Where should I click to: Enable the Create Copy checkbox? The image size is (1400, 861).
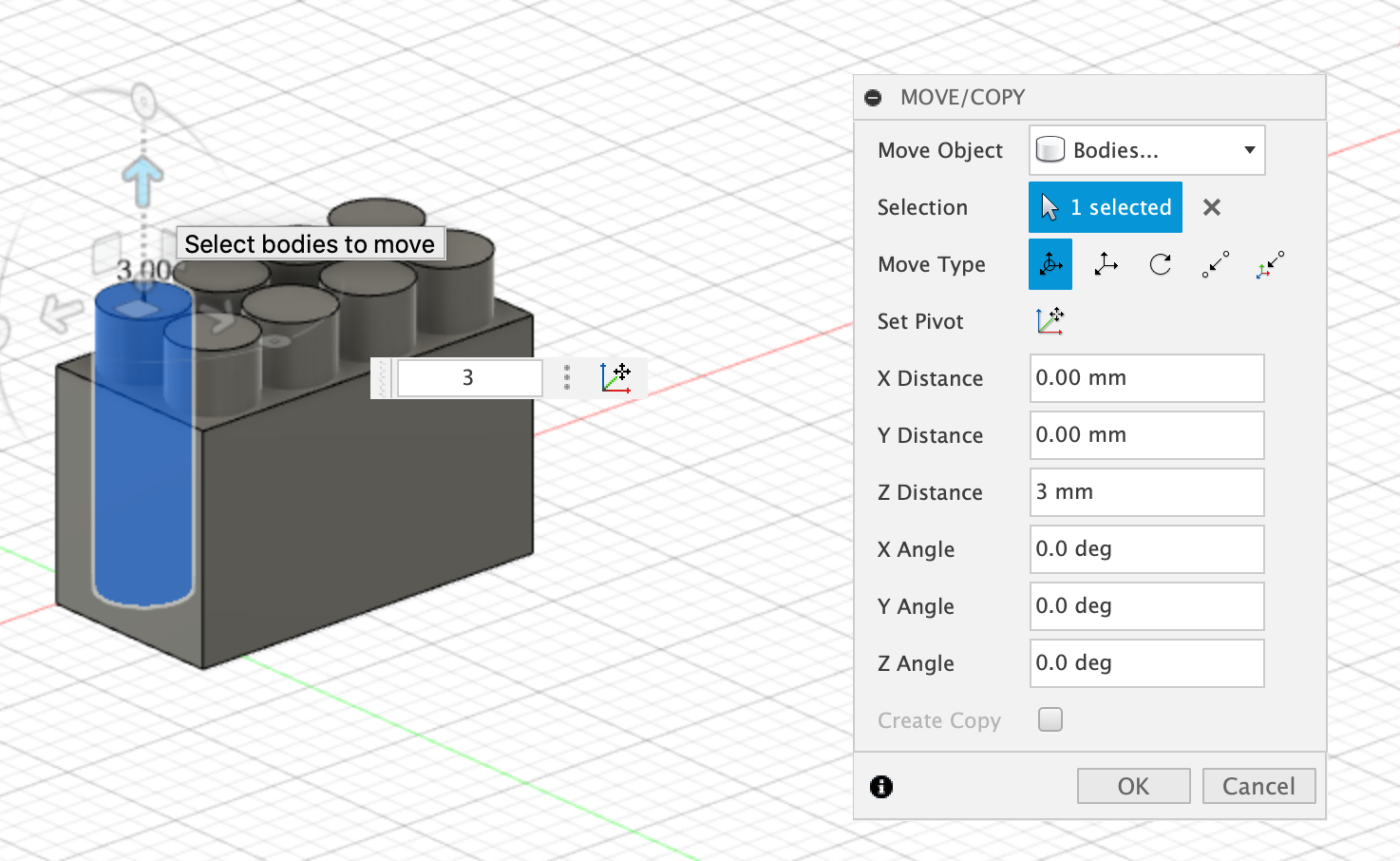pyautogui.click(x=1050, y=719)
